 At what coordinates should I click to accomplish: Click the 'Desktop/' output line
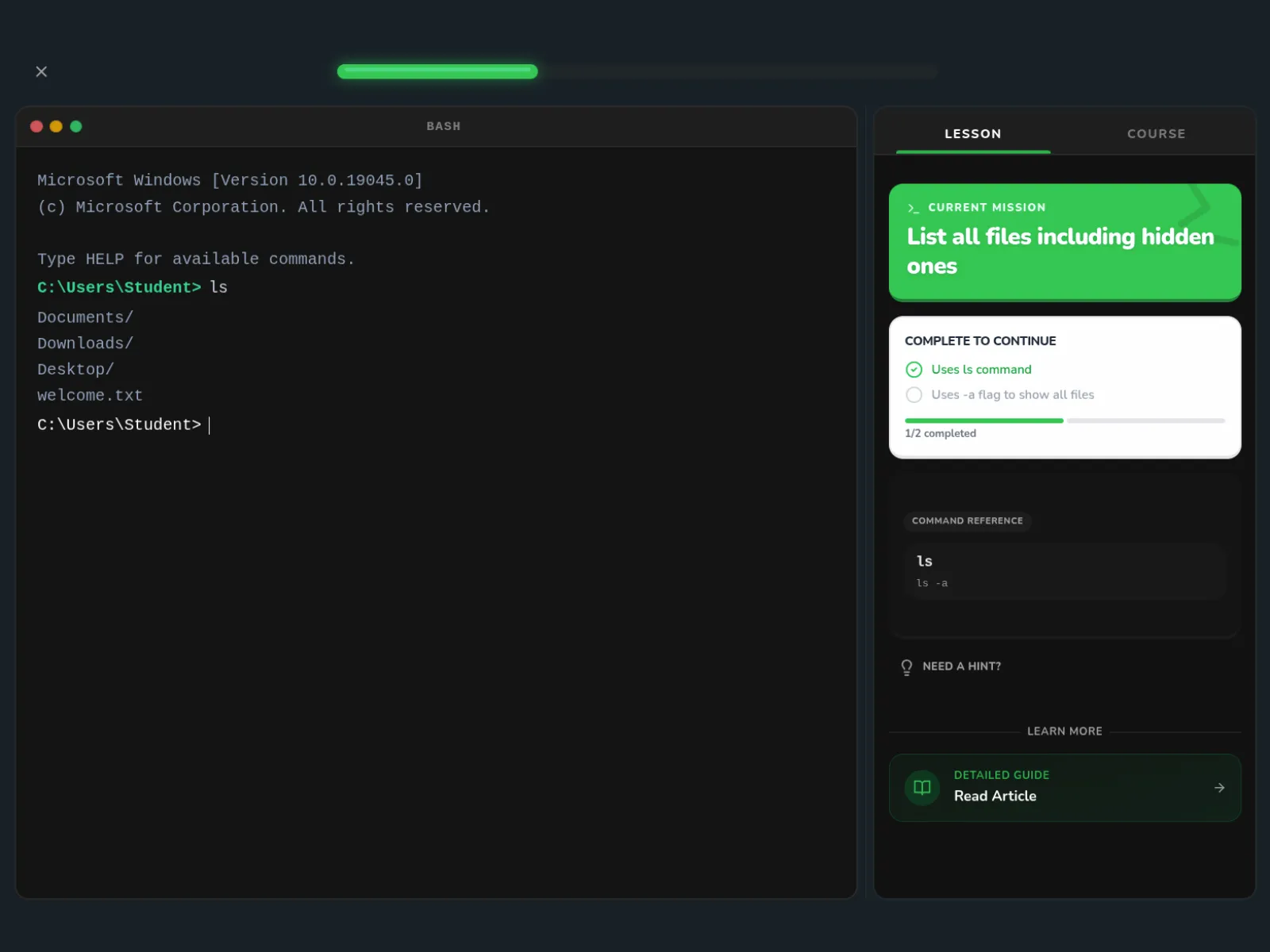[x=76, y=370]
